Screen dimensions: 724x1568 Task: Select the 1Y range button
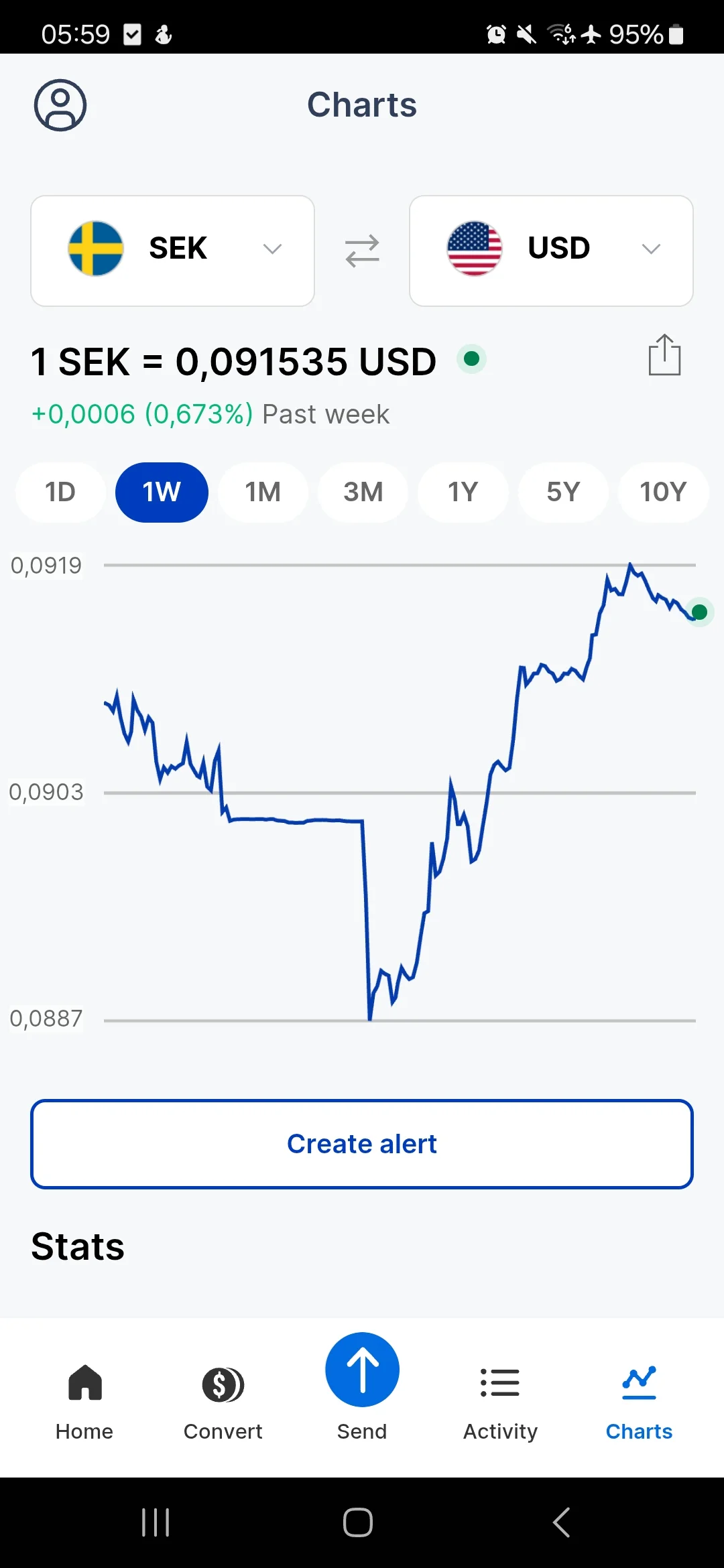463,493
